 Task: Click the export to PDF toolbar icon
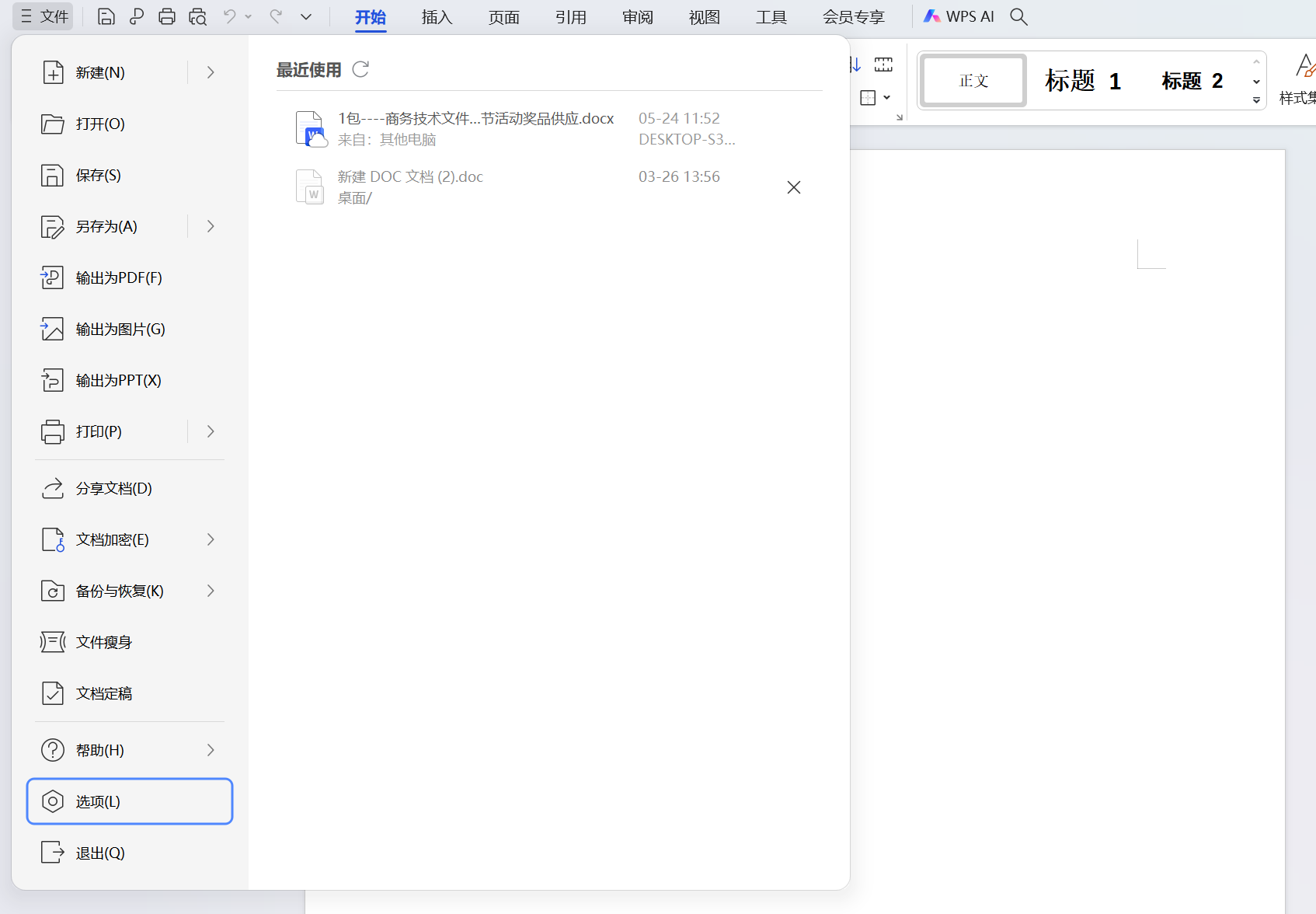point(137,16)
